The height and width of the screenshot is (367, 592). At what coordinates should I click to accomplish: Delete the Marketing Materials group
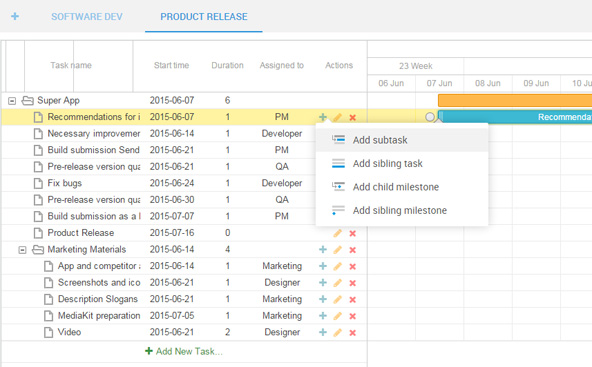click(353, 250)
